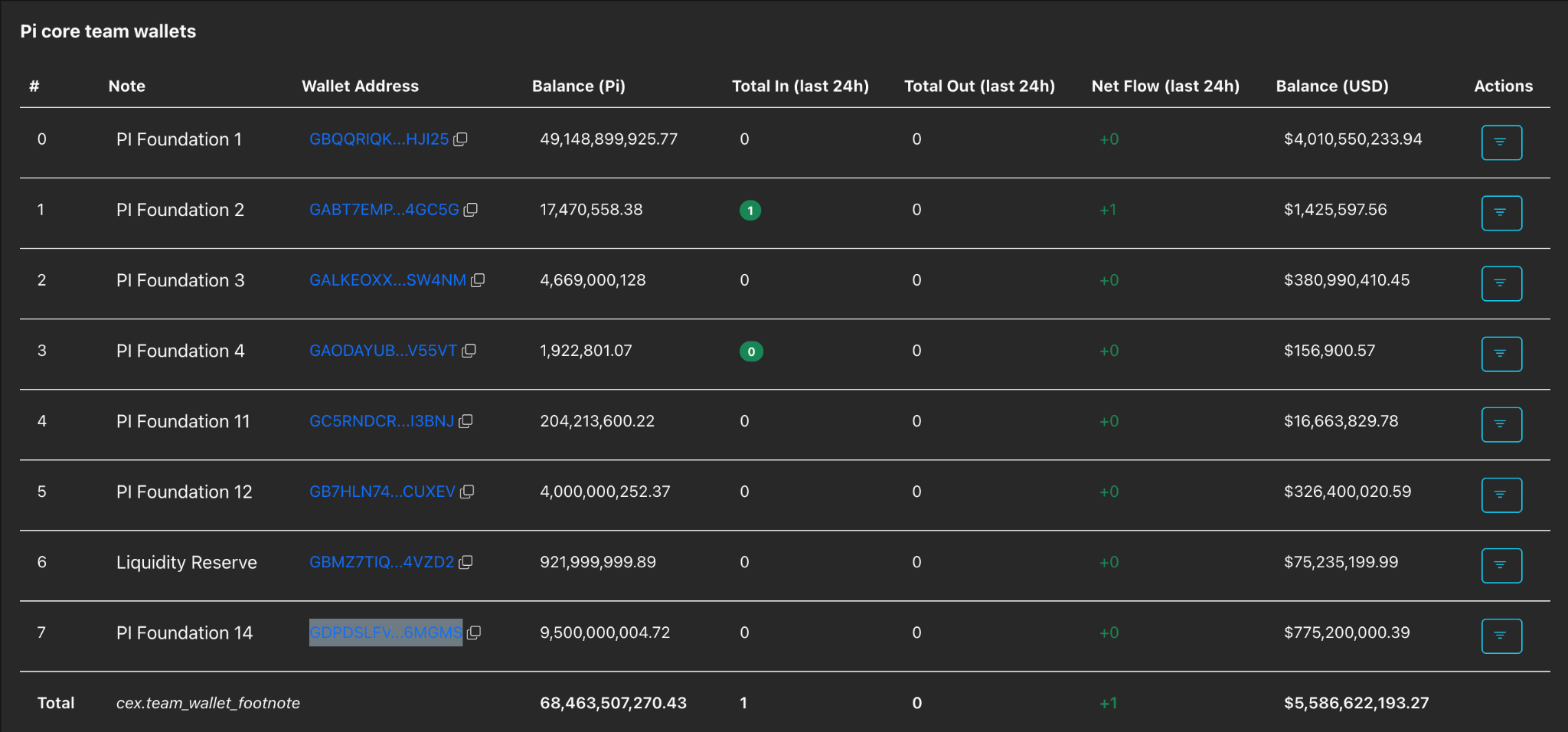Viewport: 1568px width, 732px height.
Task: Open wallet link GBMZ7TIQ...4VZD2
Action: (x=381, y=562)
